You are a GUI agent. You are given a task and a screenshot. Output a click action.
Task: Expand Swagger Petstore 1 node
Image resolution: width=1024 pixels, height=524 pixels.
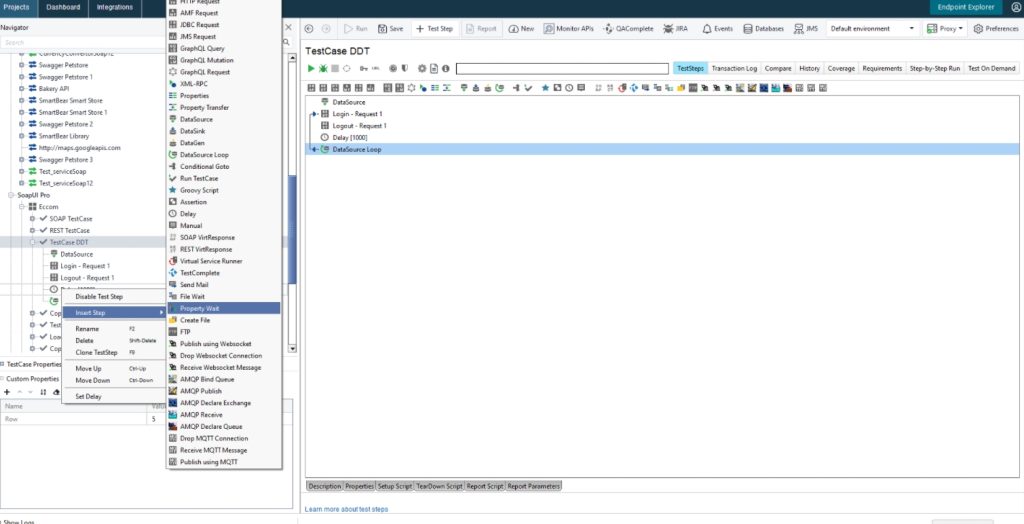pyautogui.click(x=22, y=77)
